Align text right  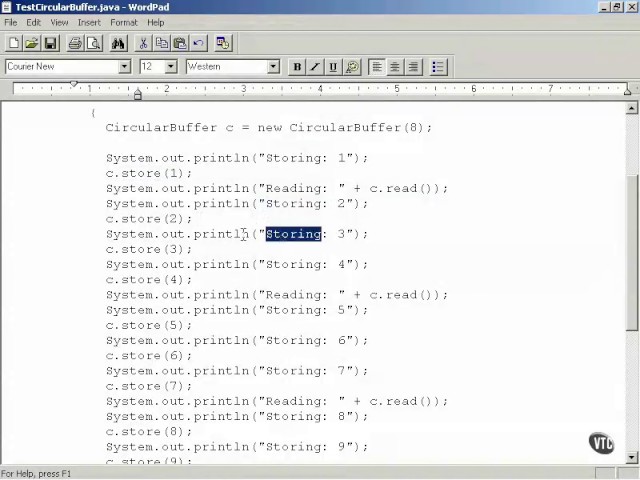click(413, 67)
